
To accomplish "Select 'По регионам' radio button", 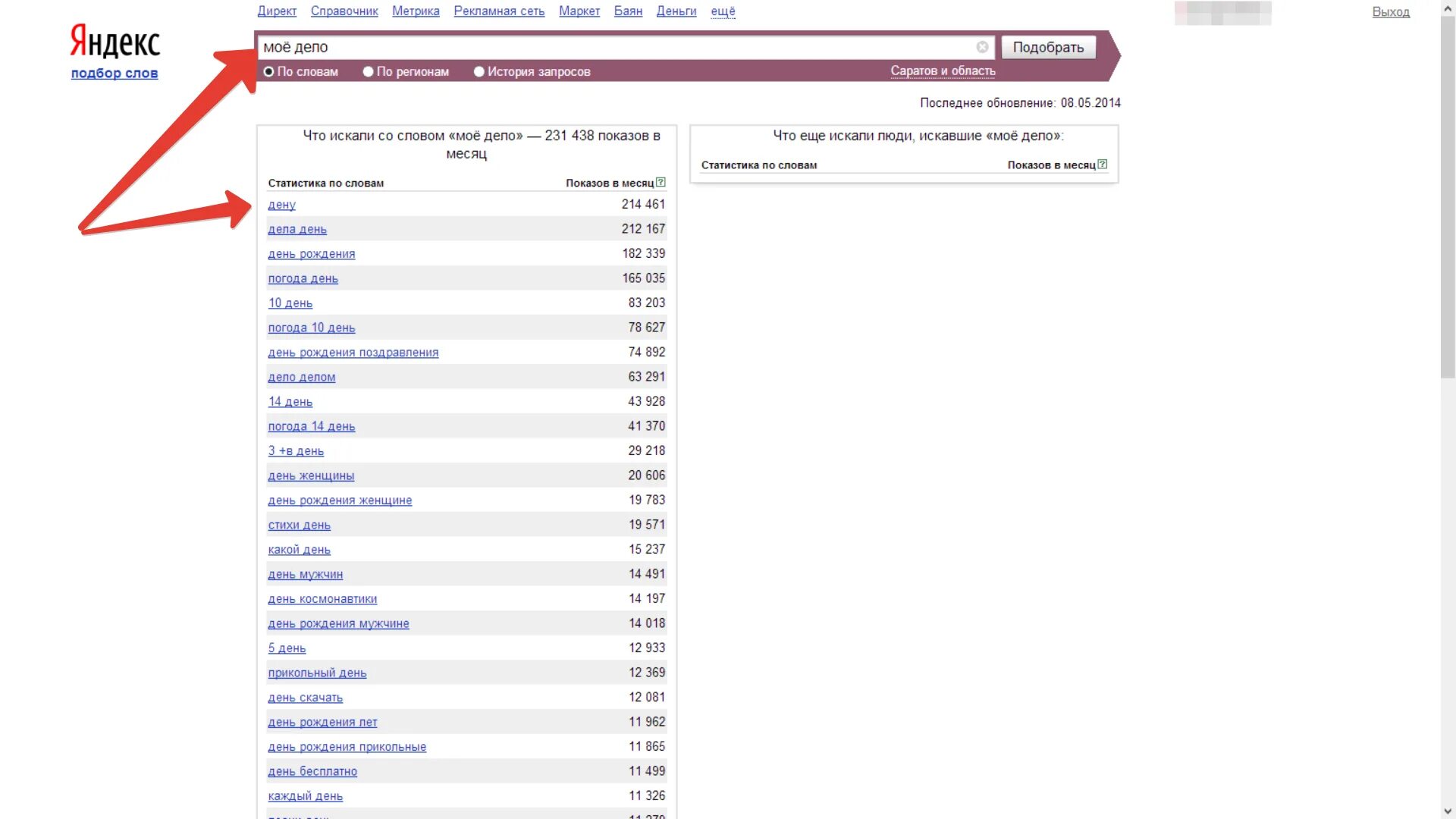I will pos(368,72).
